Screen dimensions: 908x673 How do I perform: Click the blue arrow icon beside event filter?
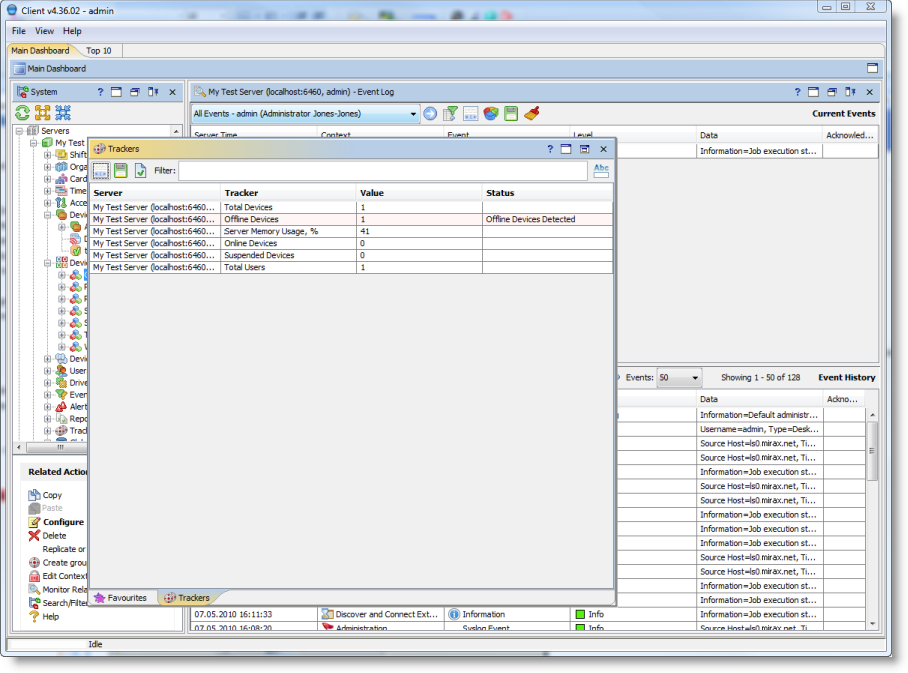pyautogui.click(x=431, y=114)
